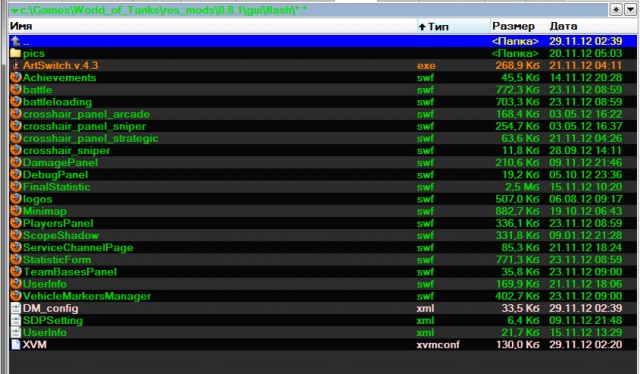Click the date '06.08.12 09:17'
The image size is (640, 374).
click(586, 199)
